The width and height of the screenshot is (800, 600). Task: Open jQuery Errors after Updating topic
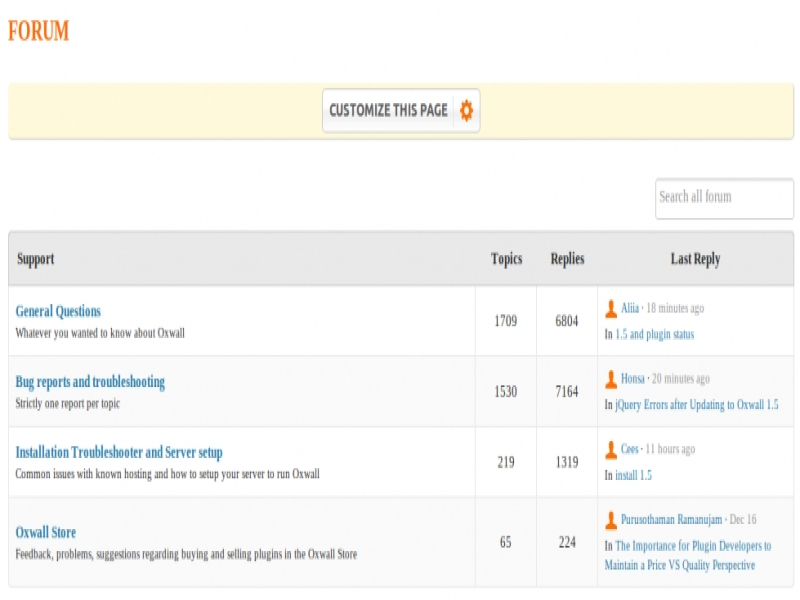click(x=696, y=405)
